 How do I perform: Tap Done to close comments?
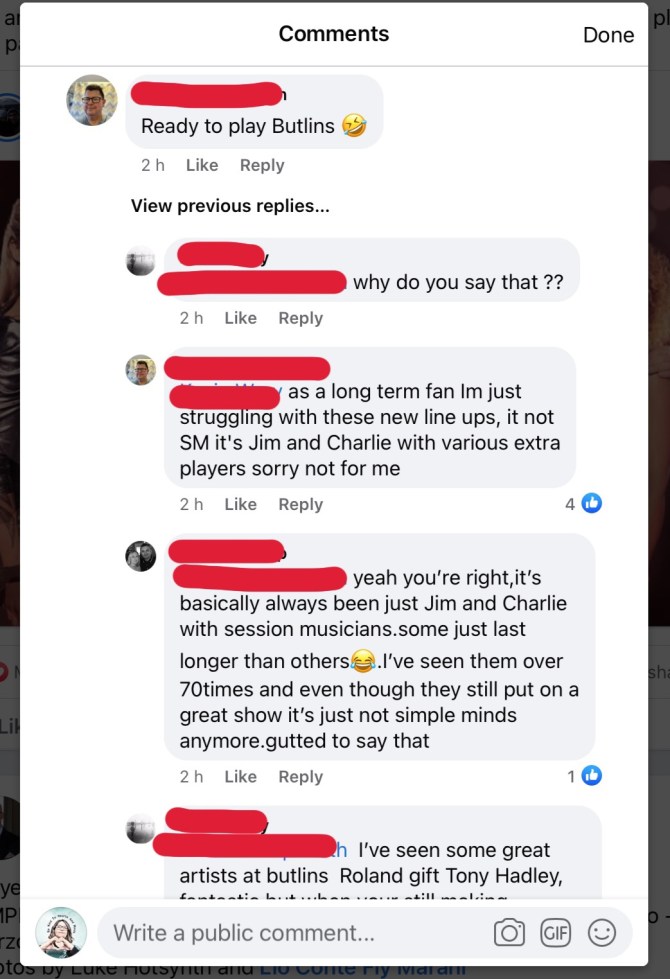point(608,35)
